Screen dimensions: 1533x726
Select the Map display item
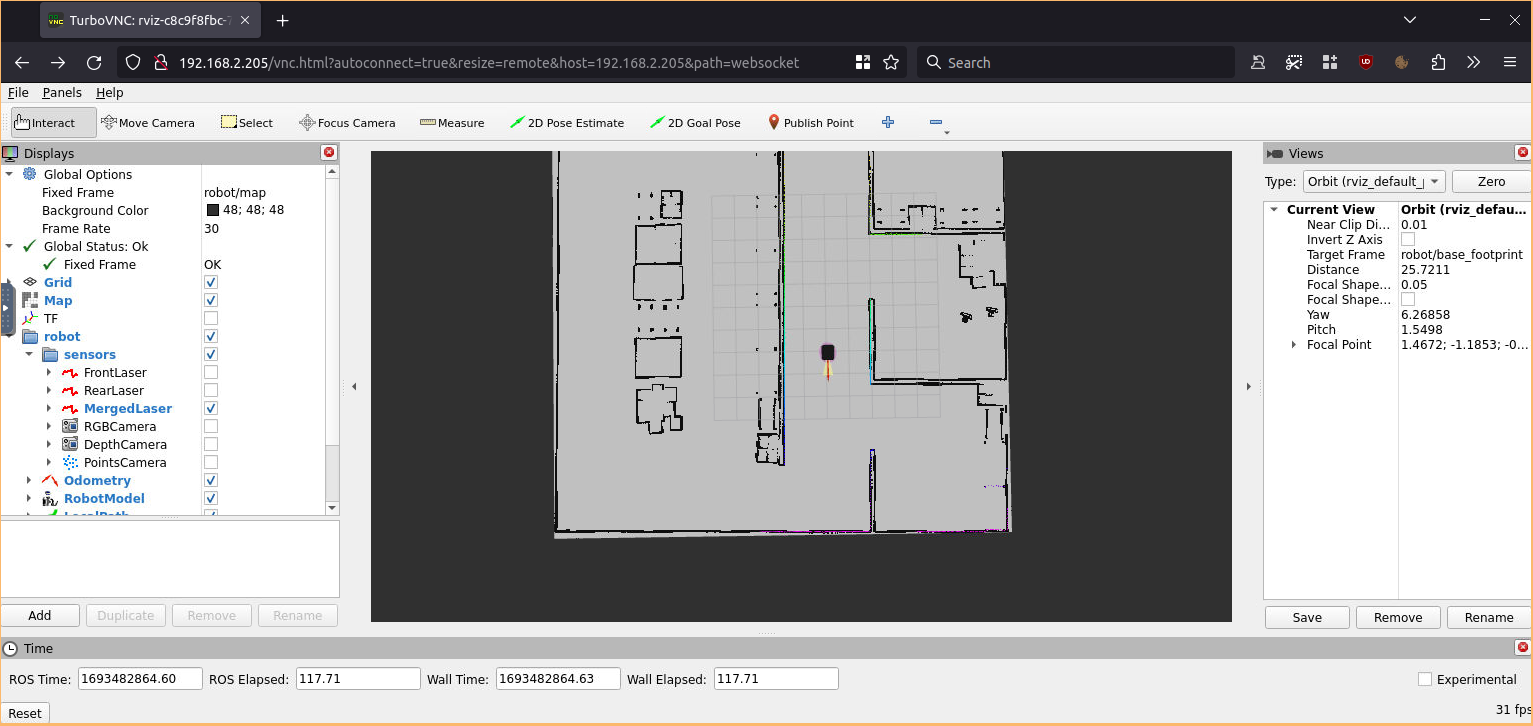click(58, 300)
